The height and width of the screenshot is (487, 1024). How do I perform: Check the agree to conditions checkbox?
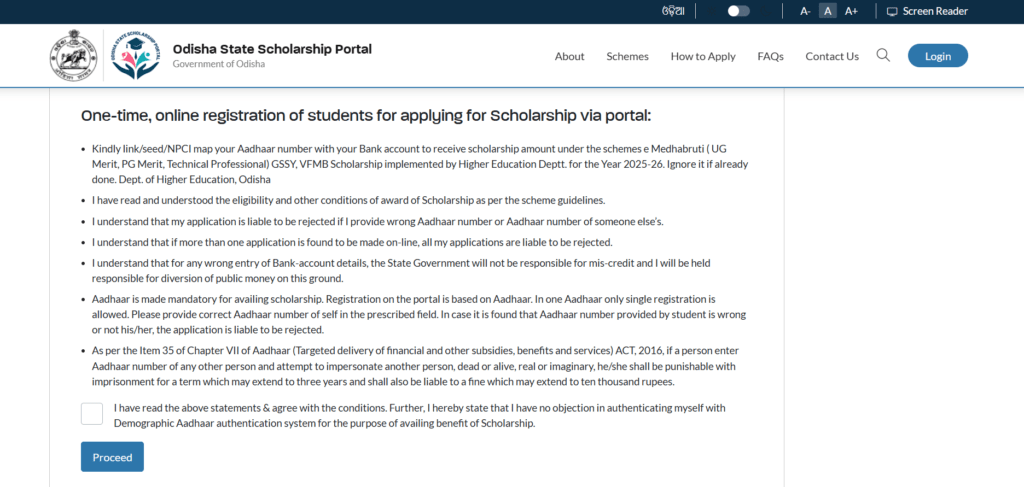pos(92,414)
